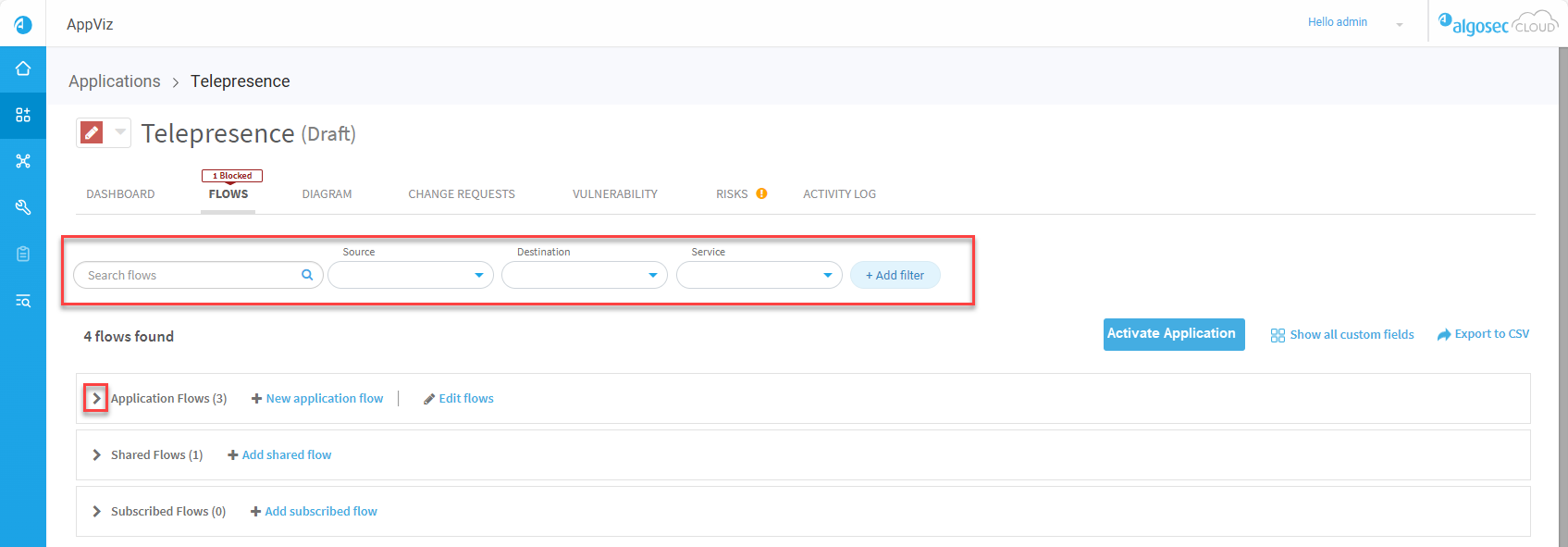
Task: Open the Destination filter dropdown
Action: point(584,275)
